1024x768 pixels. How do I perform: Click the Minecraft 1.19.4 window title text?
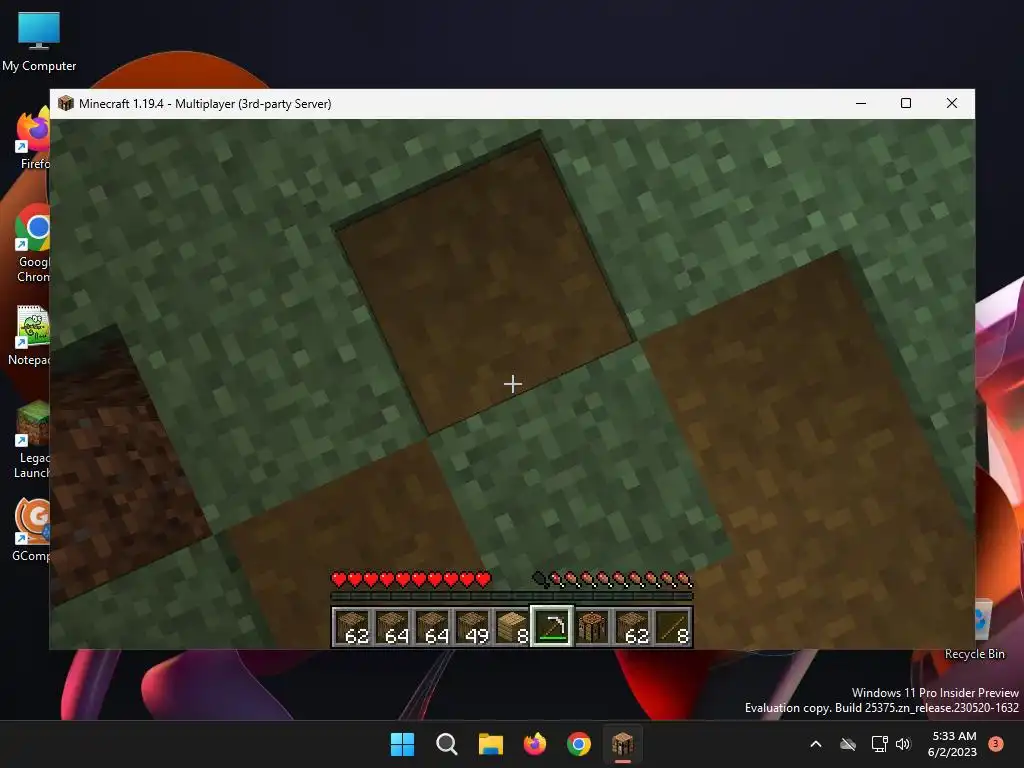click(205, 104)
